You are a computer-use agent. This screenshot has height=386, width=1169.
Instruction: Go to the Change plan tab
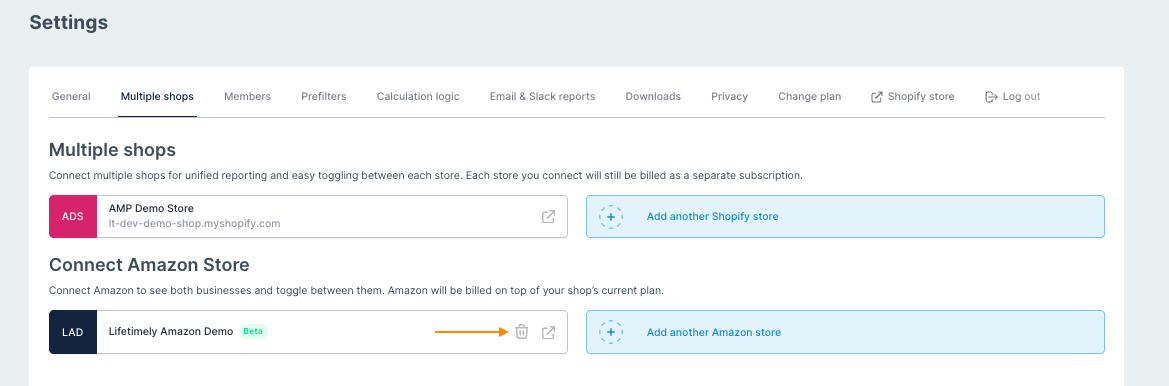(810, 97)
